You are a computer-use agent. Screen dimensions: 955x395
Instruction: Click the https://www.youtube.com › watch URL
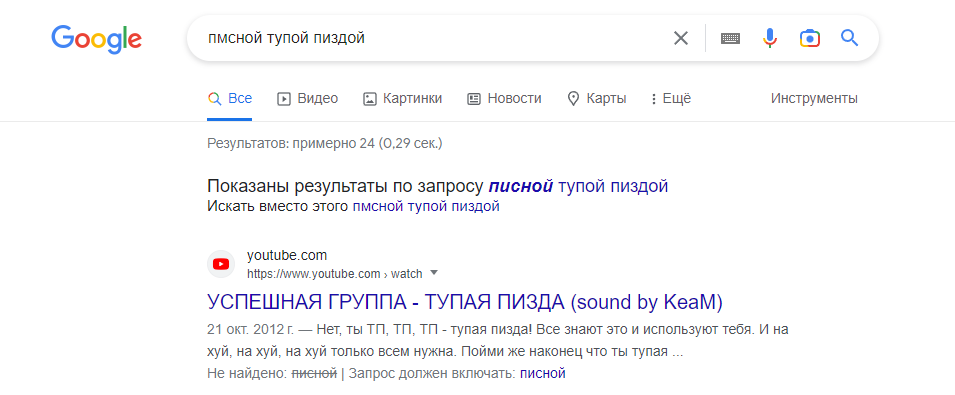(334, 274)
